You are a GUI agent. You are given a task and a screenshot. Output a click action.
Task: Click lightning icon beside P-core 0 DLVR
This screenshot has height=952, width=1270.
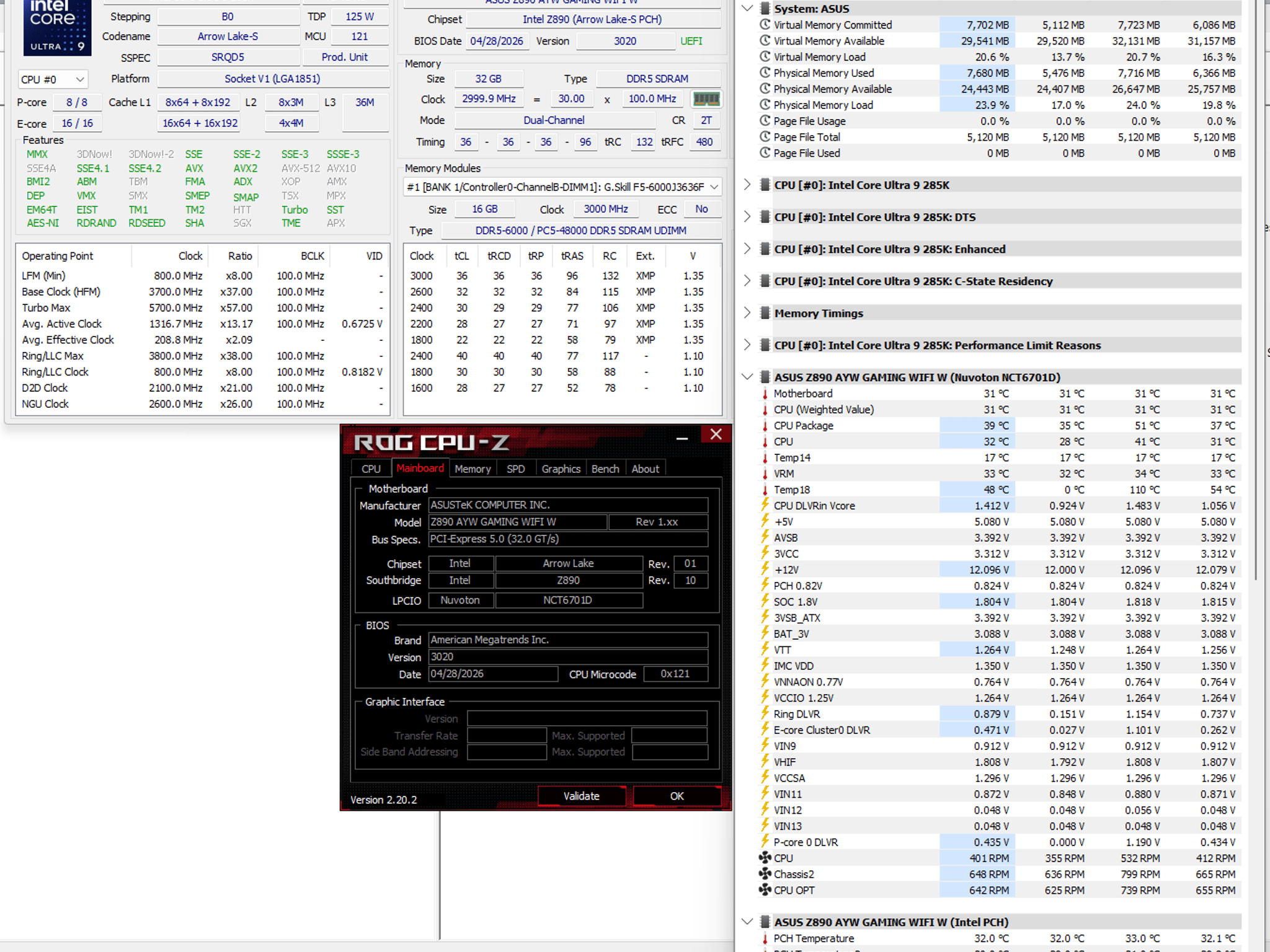point(765,842)
